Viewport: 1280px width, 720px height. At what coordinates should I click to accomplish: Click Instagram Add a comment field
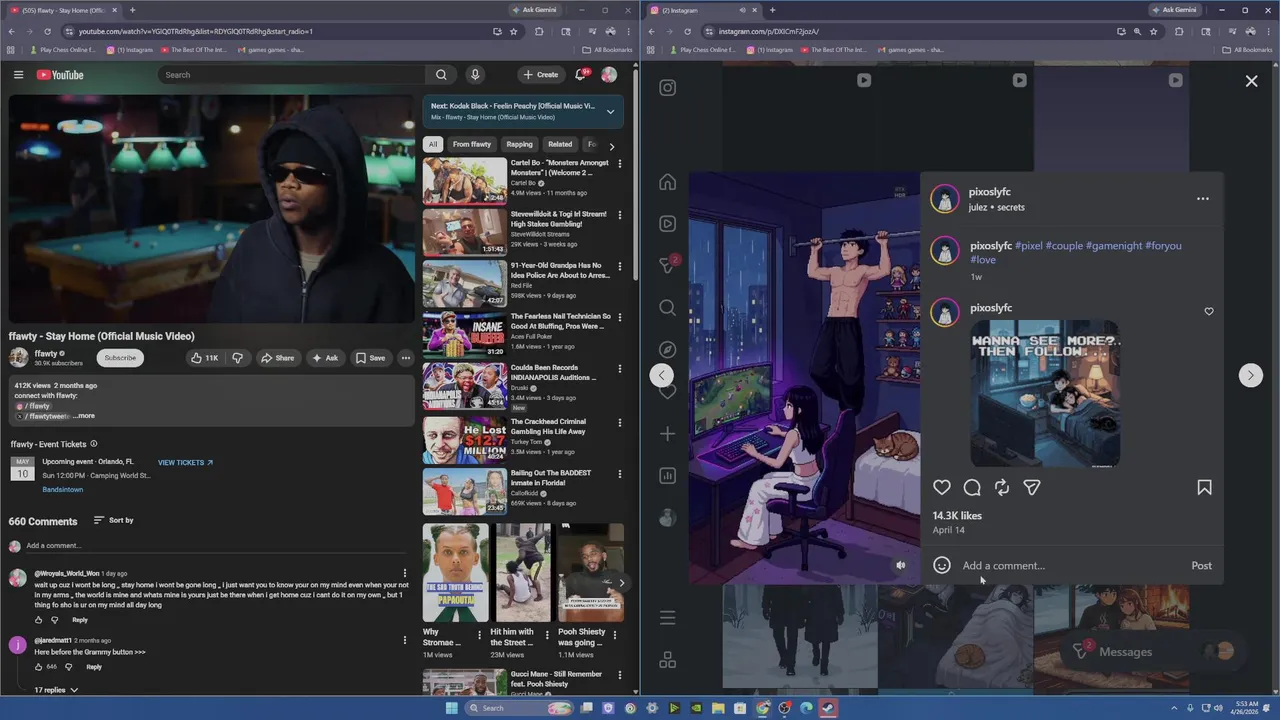1070,566
